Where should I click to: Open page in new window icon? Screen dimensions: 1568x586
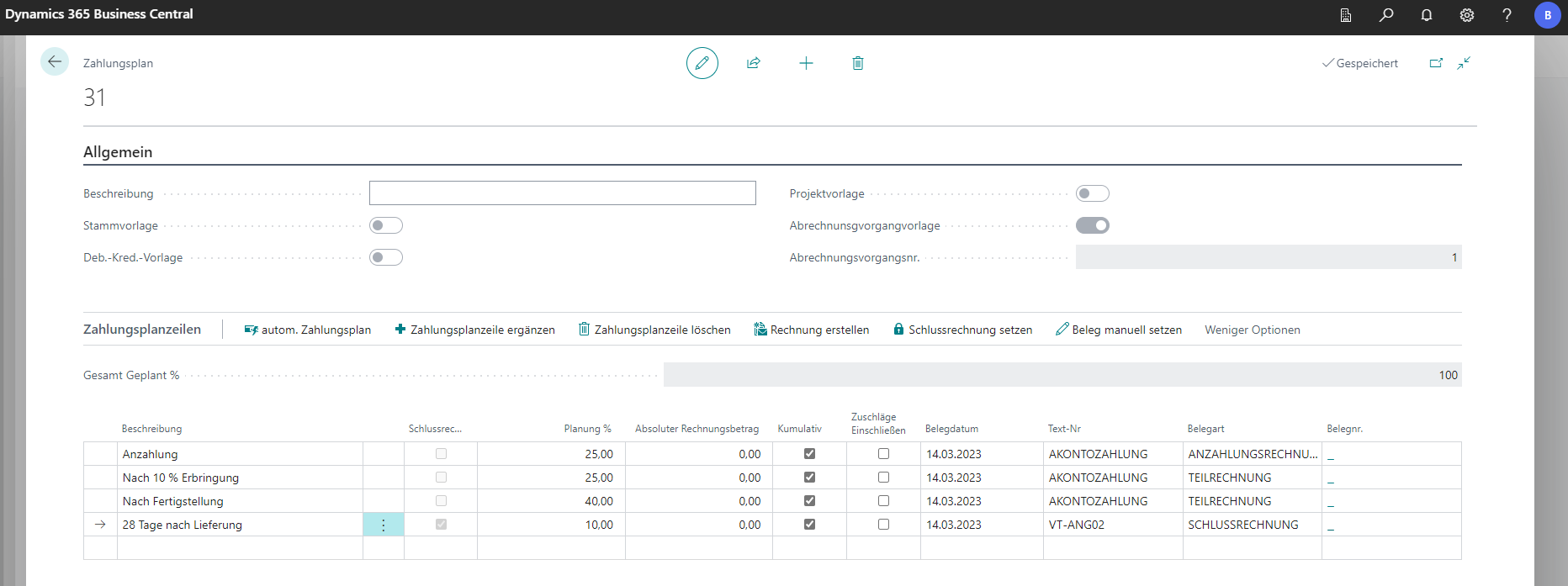point(1436,63)
